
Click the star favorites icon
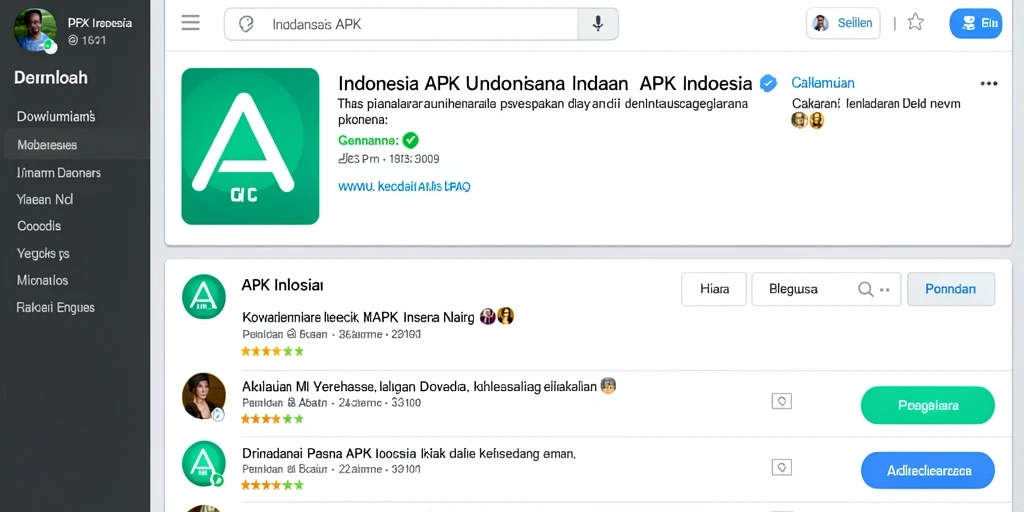click(x=916, y=23)
